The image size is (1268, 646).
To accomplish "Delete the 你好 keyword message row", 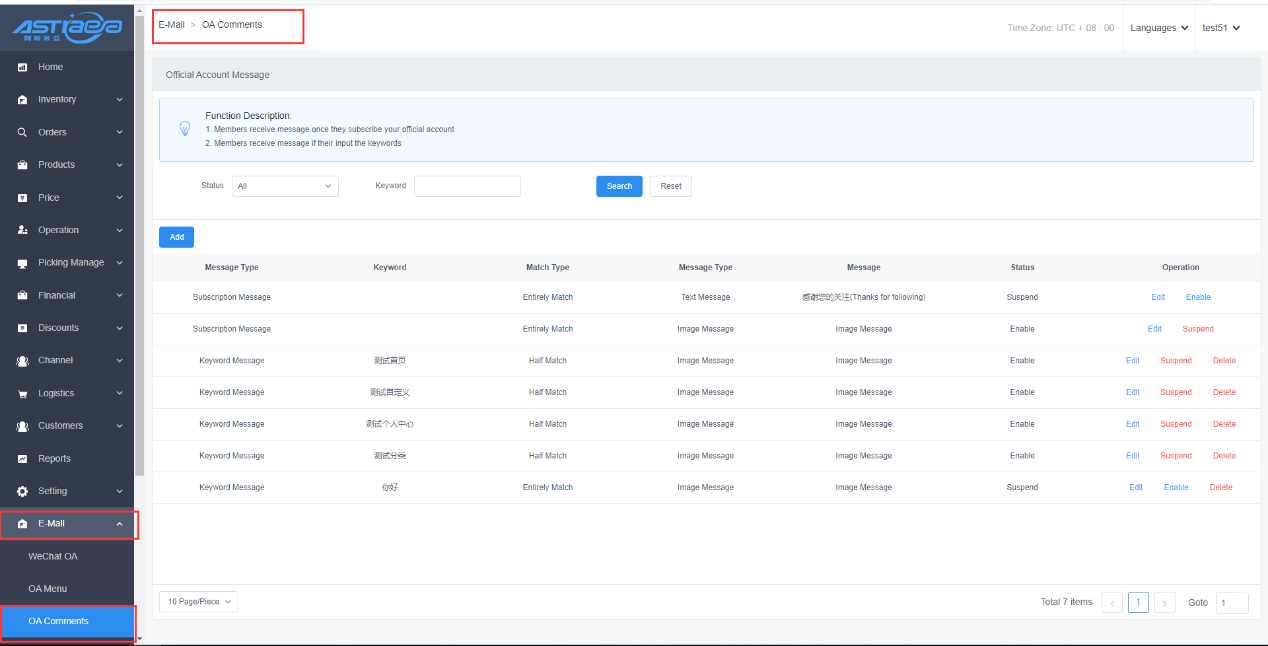I will 1220,487.
